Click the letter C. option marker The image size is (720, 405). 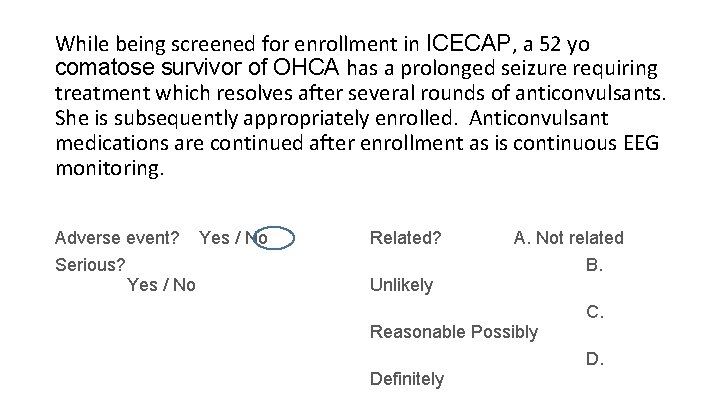coord(595,312)
